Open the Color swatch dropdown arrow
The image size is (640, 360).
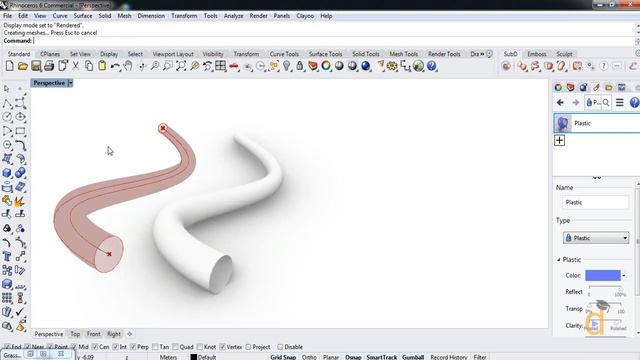point(624,276)
